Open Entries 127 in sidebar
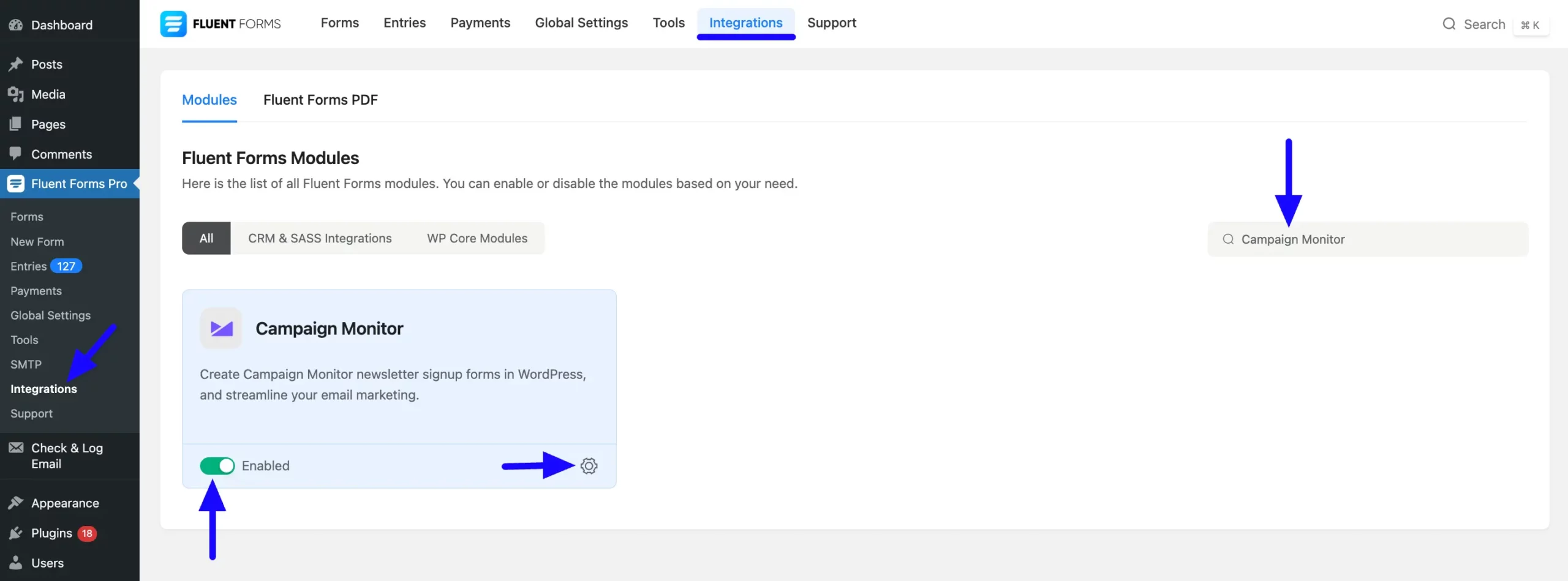 point(46,266)
